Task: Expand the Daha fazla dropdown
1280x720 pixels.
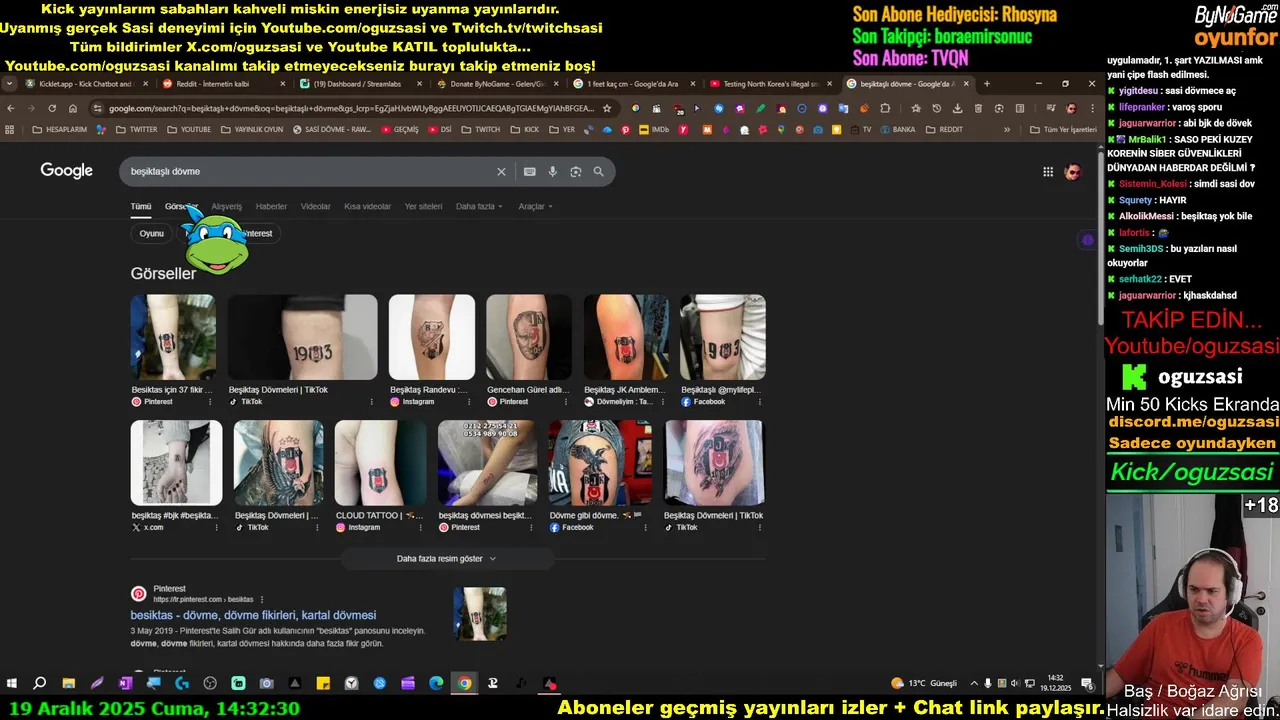Action: [x=479, y=206]
